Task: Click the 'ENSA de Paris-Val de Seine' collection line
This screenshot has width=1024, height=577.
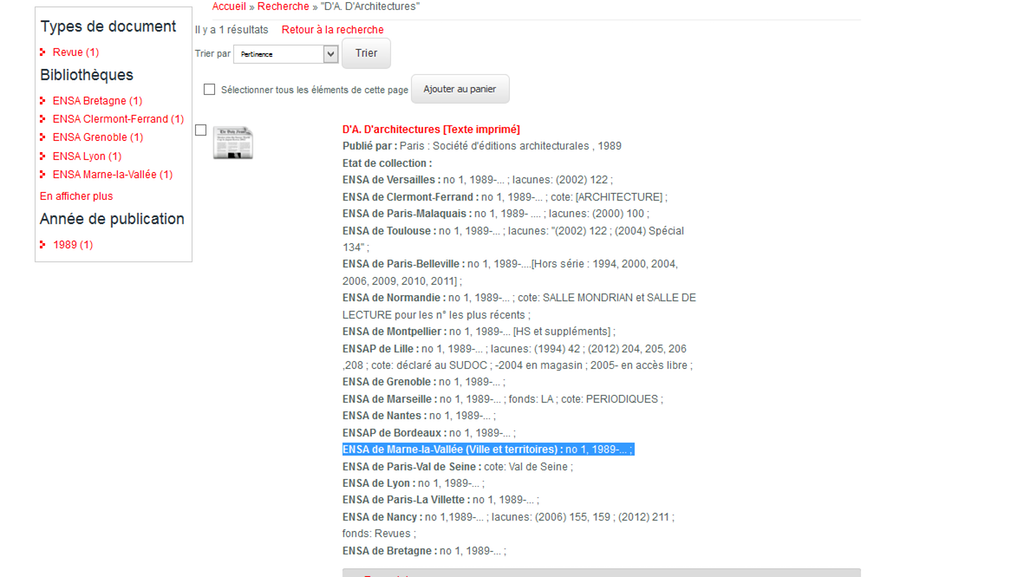Action: pos(458,467)
